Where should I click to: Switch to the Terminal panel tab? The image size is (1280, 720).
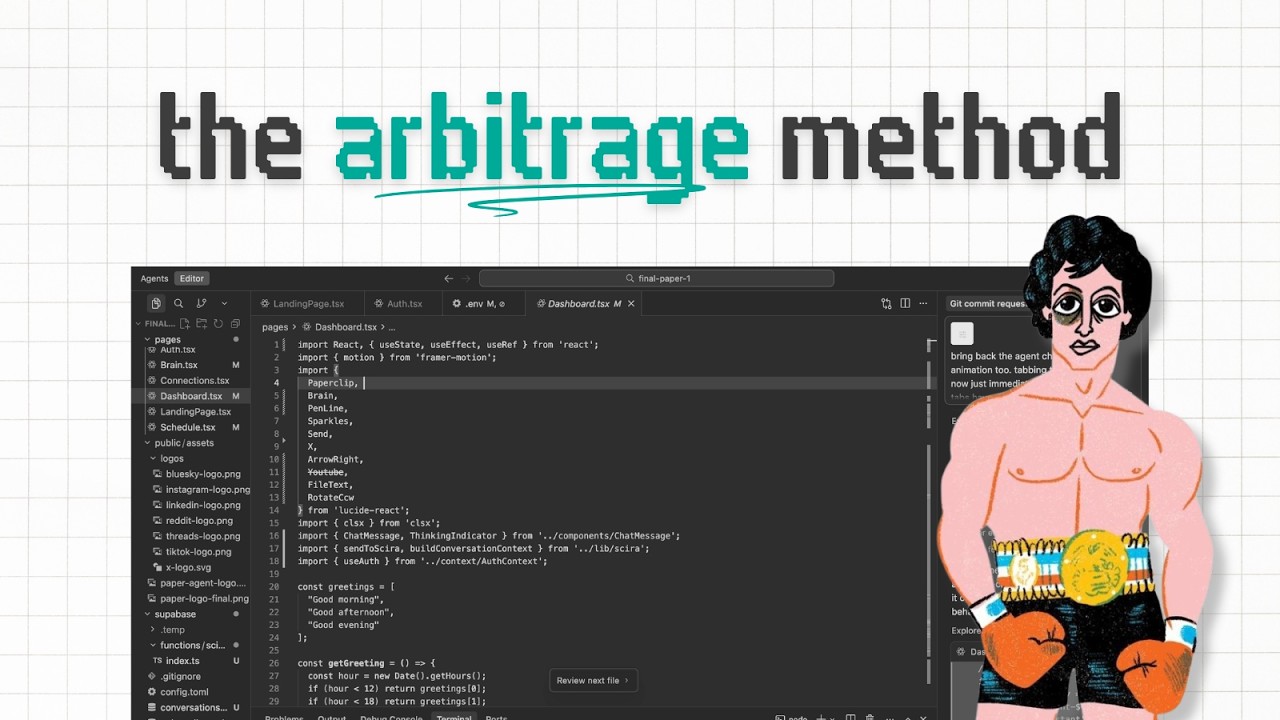454,717
